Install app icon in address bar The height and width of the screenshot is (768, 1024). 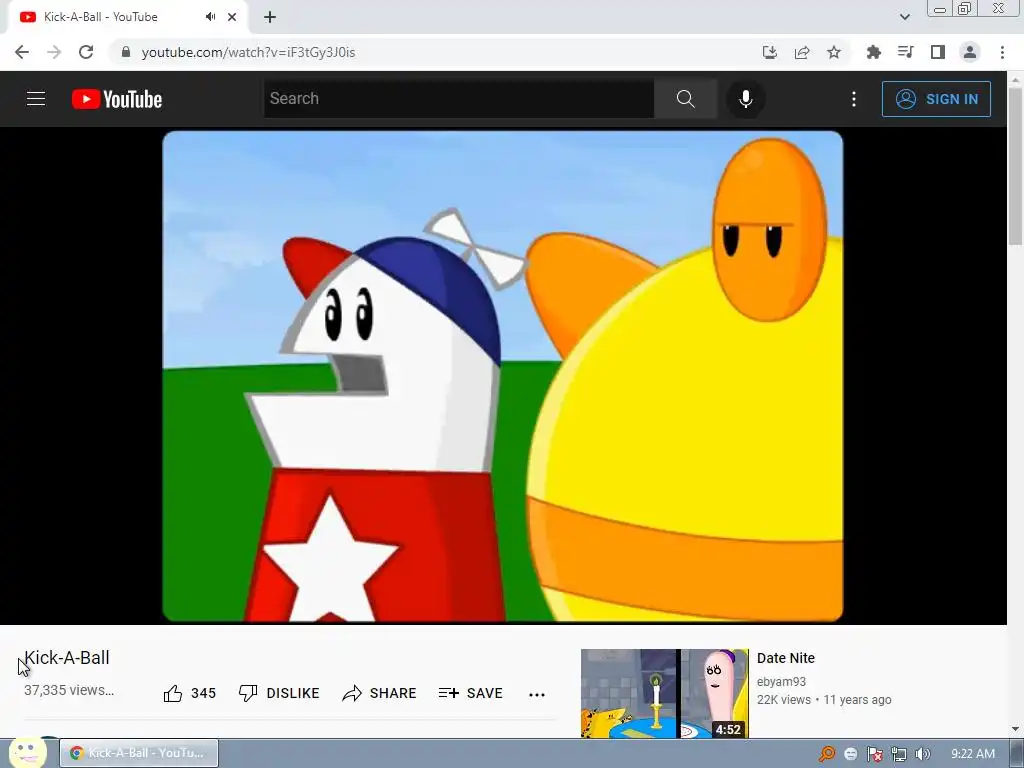pyautogui.click(x=770, y=52)
